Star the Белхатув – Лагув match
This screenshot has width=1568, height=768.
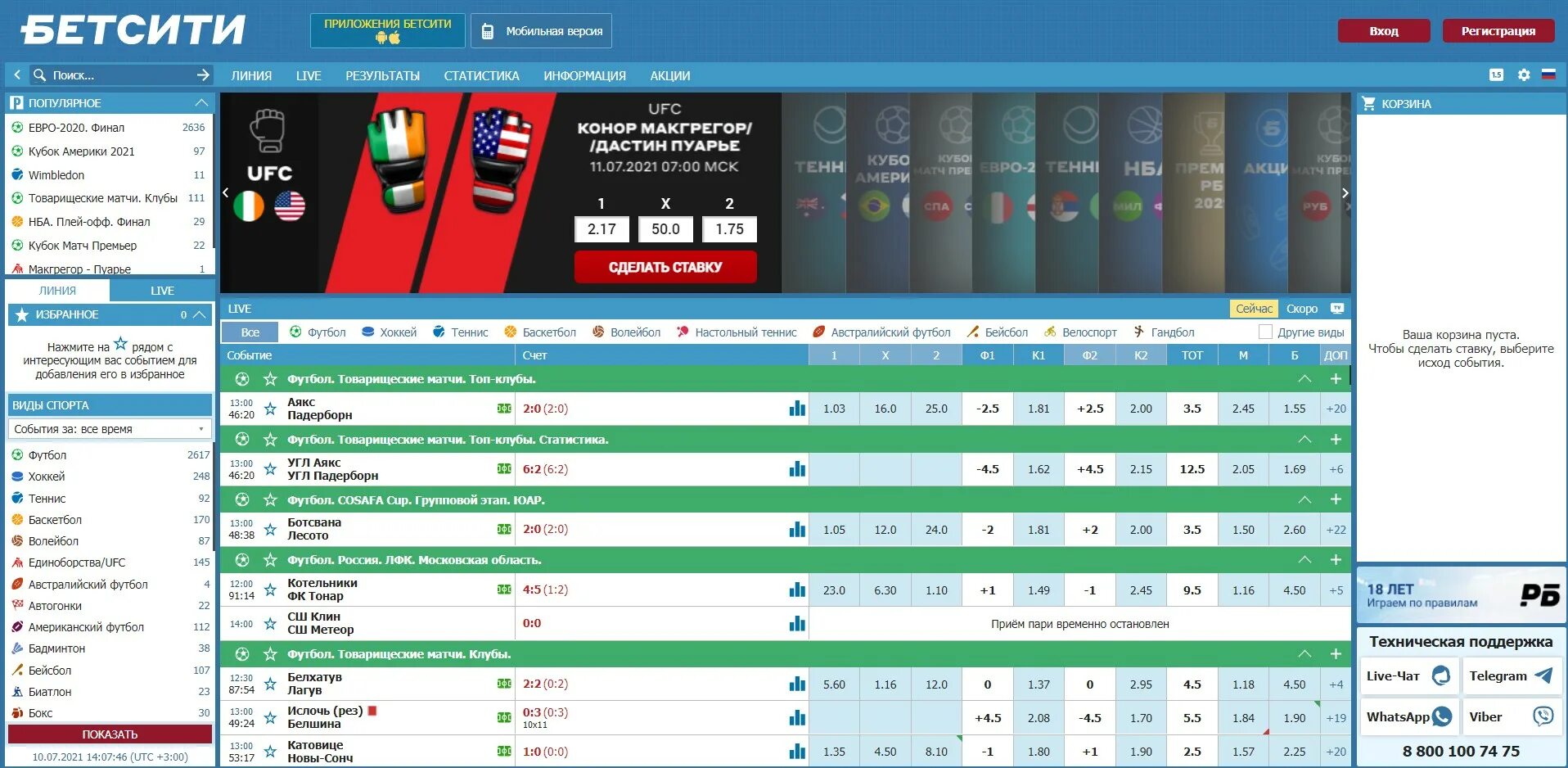coord(270,684)
